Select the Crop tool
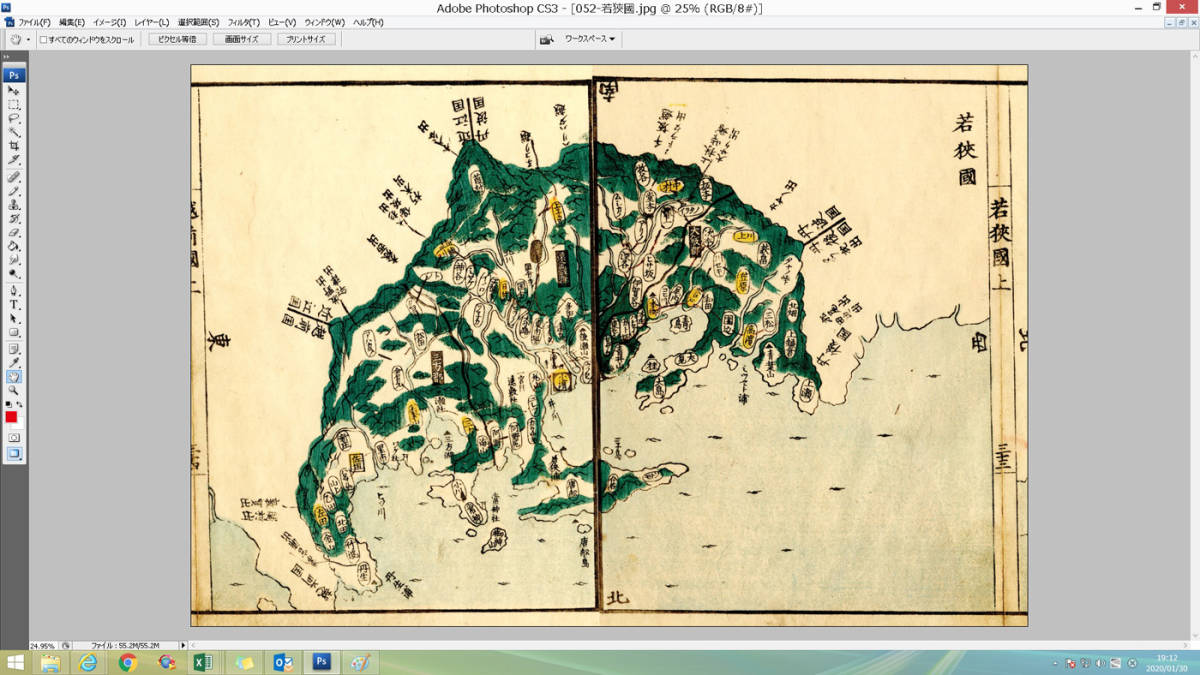The image size is (1200, 675). point(14,146)
